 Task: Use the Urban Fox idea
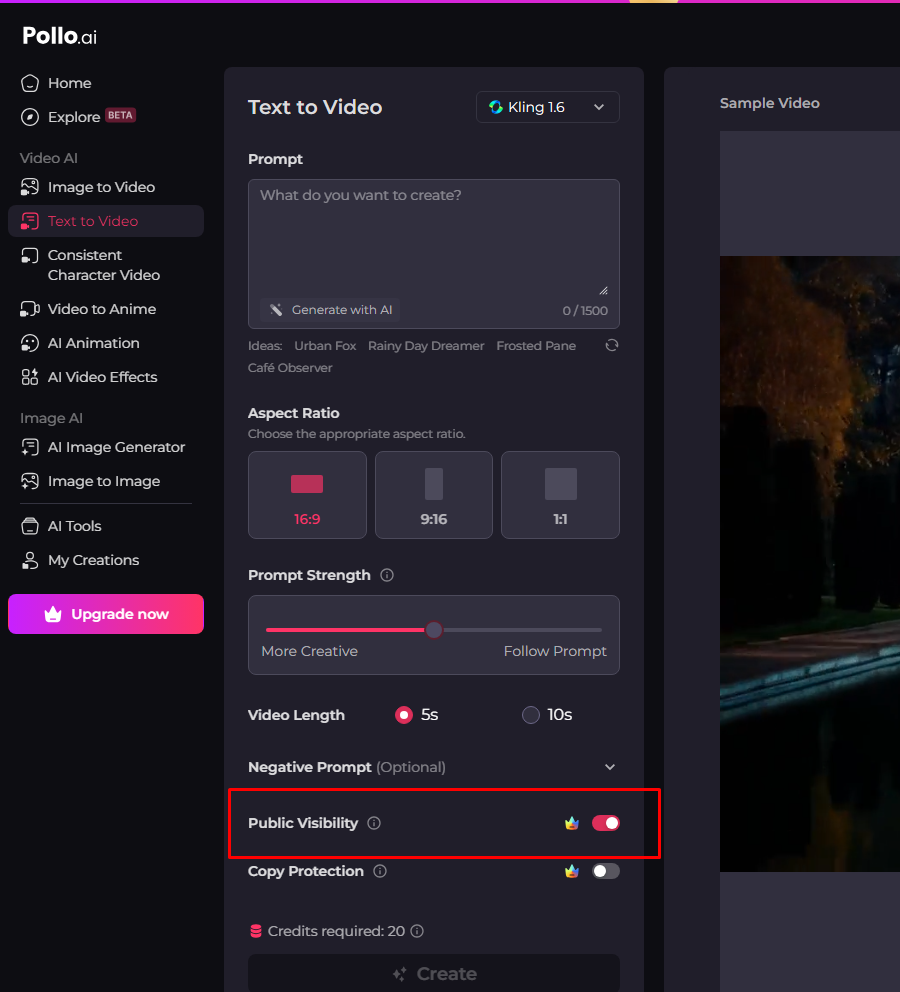click(325, 345)
